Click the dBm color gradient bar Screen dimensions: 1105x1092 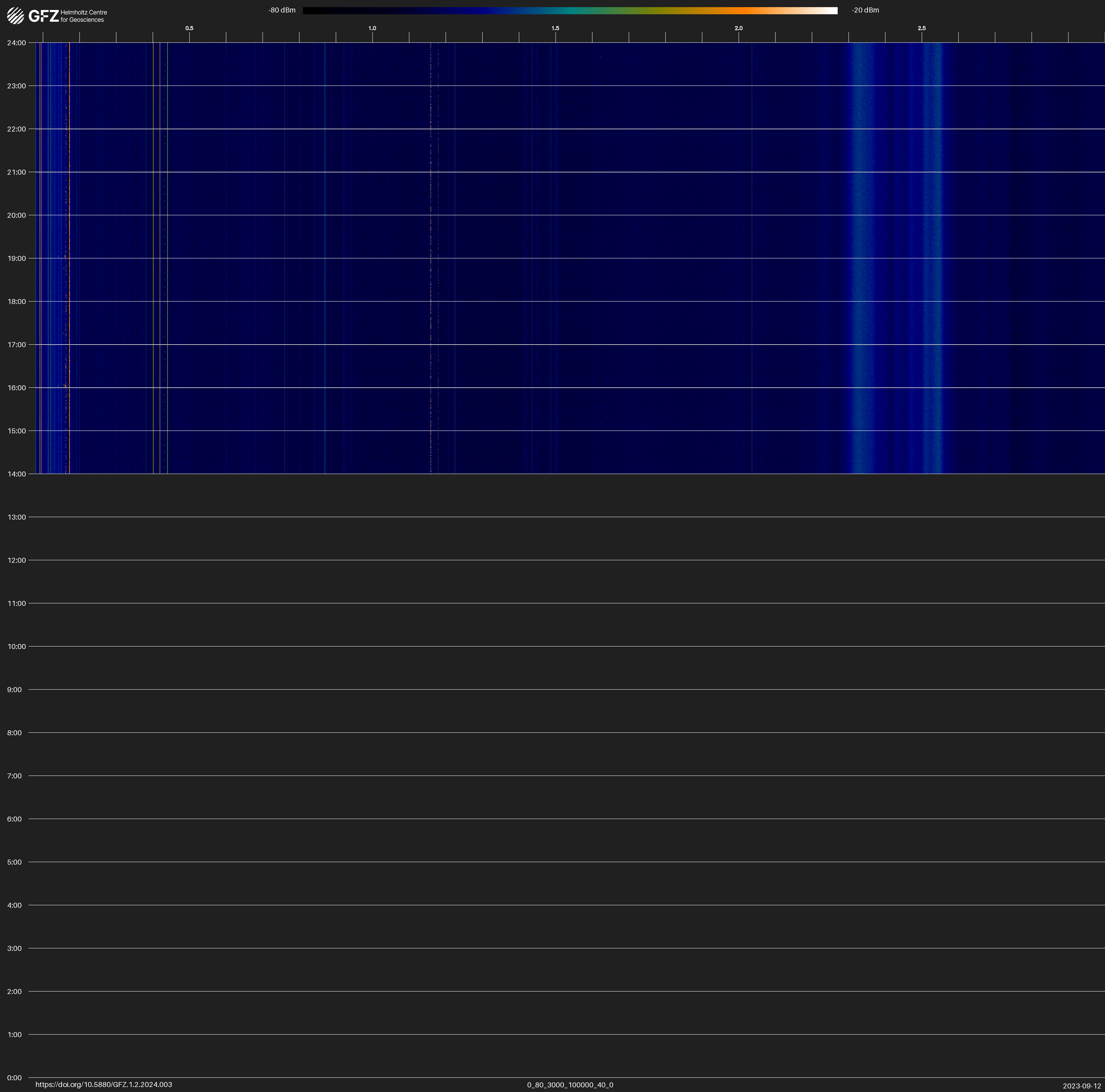[x=570, y=10]
